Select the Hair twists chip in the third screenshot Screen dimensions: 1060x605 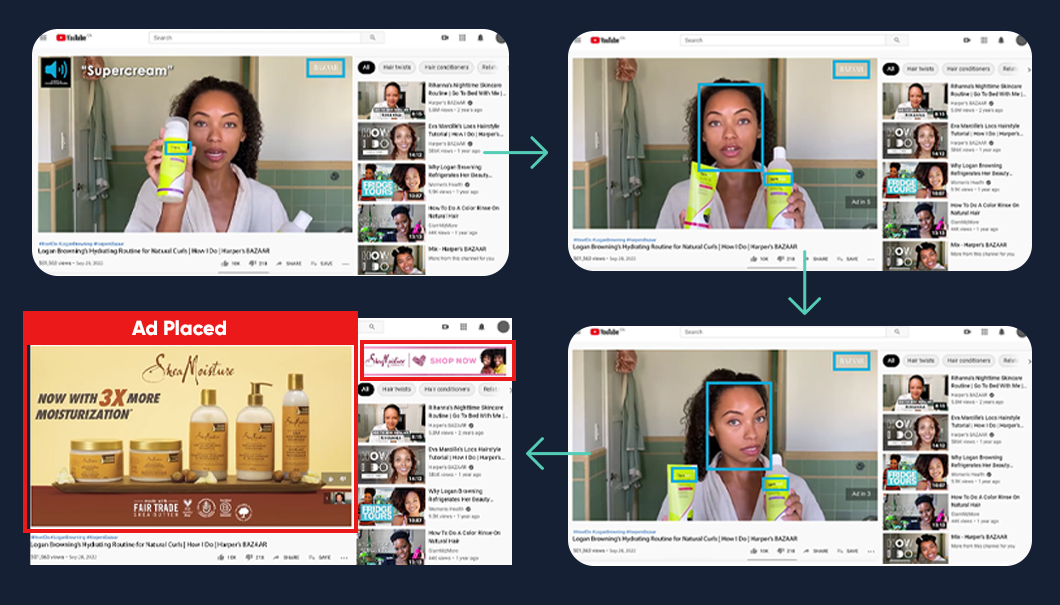pos(919,361)
